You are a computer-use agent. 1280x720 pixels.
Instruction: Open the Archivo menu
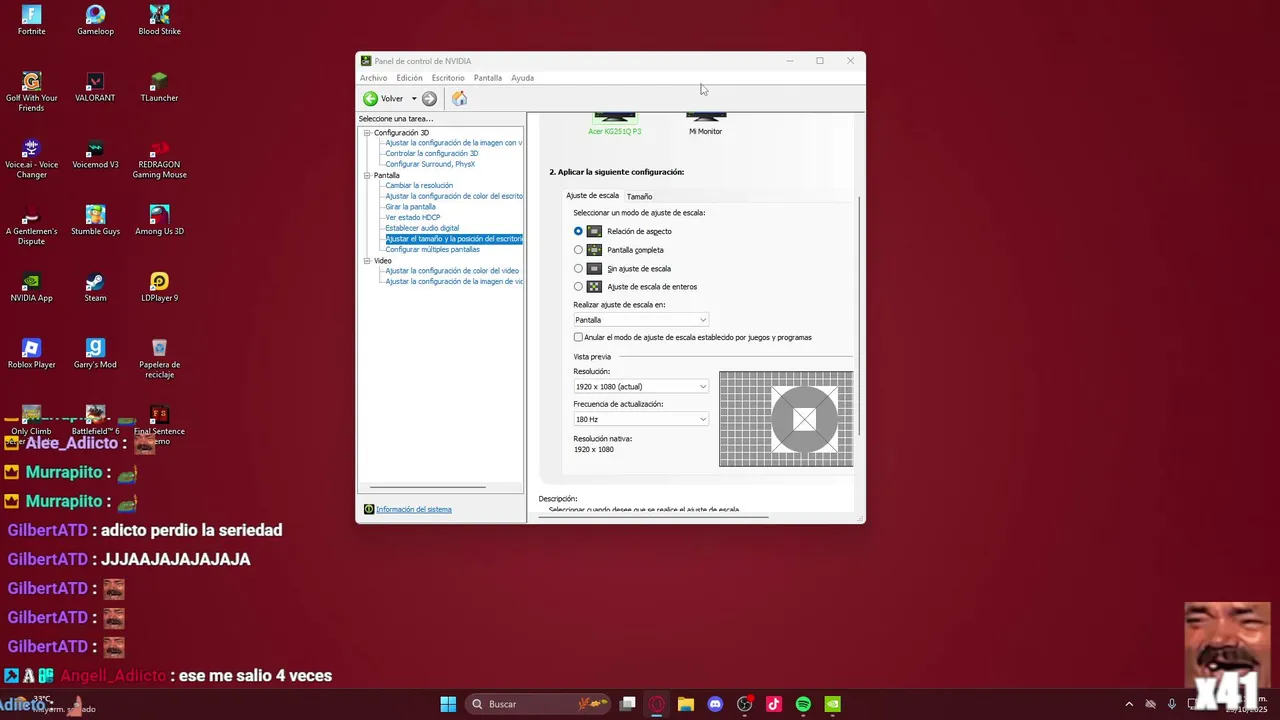373,78
